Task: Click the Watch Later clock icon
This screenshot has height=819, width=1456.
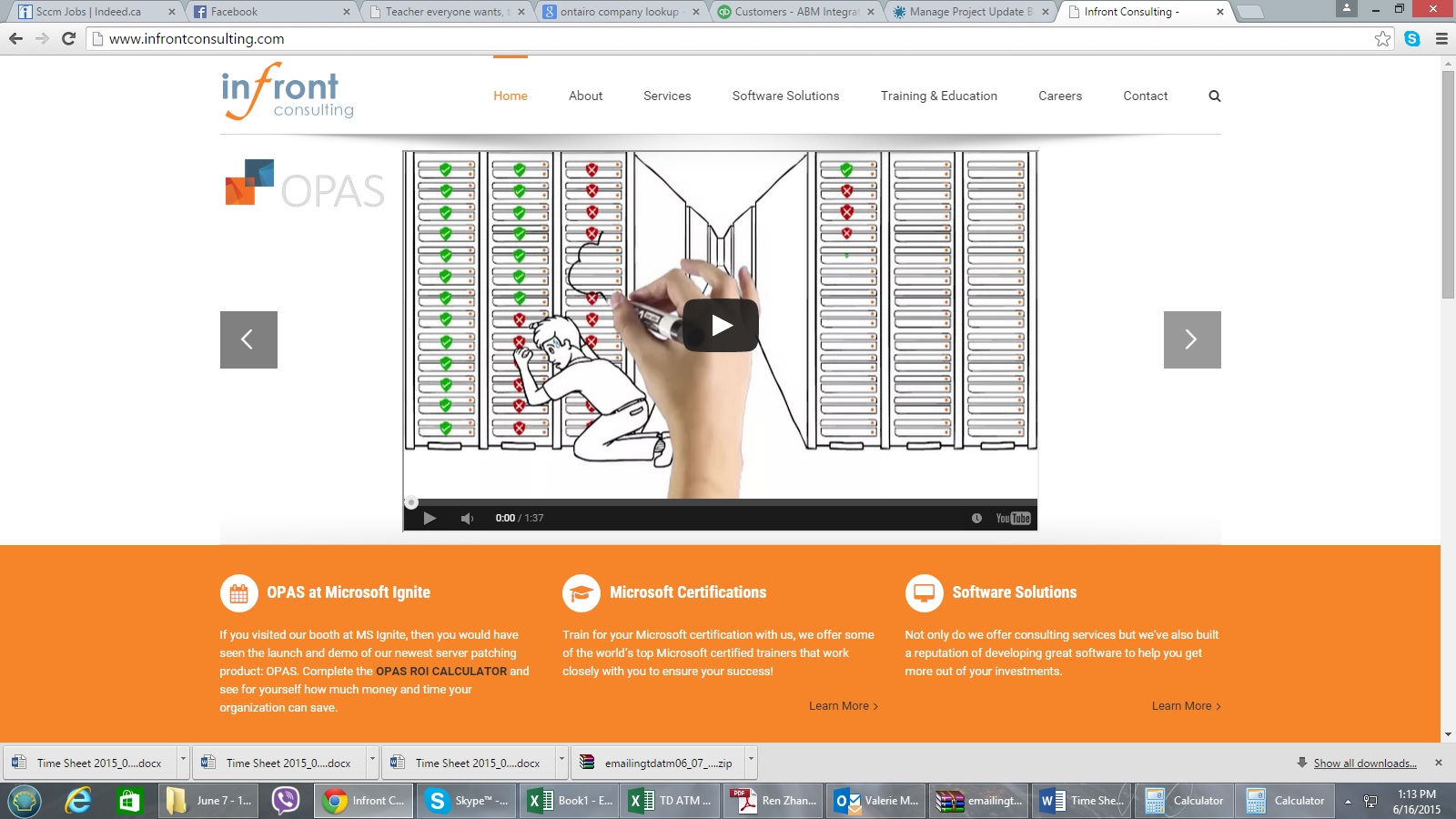Action: tap(976, 518)
